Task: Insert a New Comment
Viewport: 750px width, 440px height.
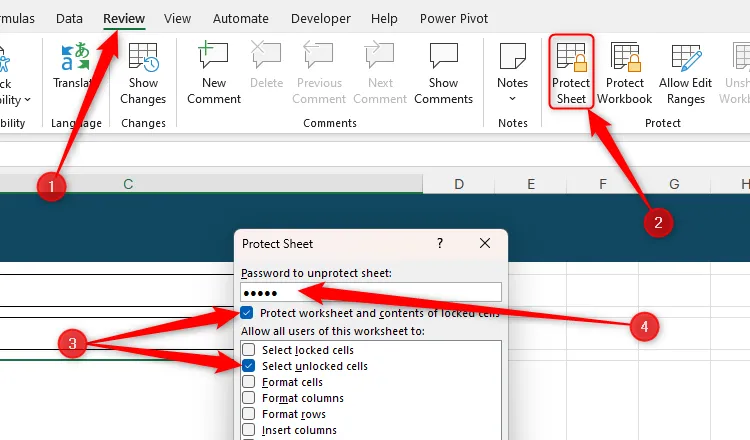Action: tap(214, 72)
